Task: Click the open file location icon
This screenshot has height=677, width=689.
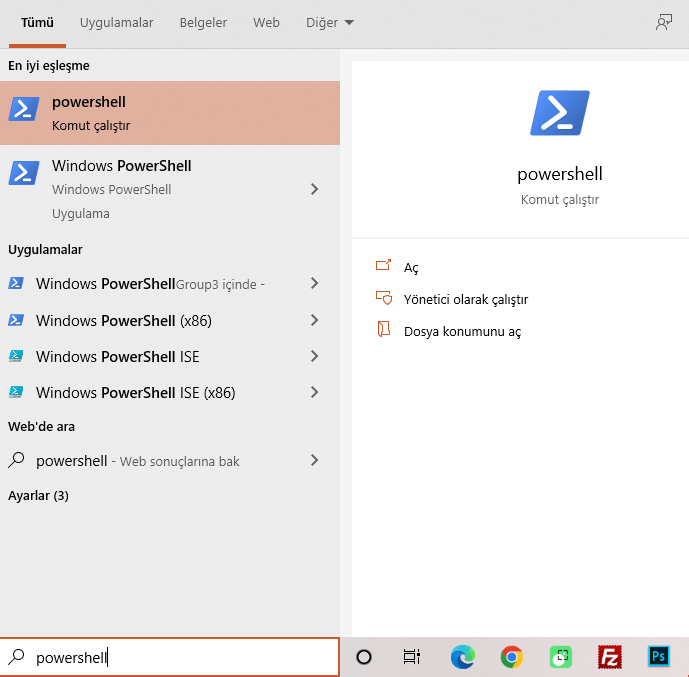Action: (384, 329)
